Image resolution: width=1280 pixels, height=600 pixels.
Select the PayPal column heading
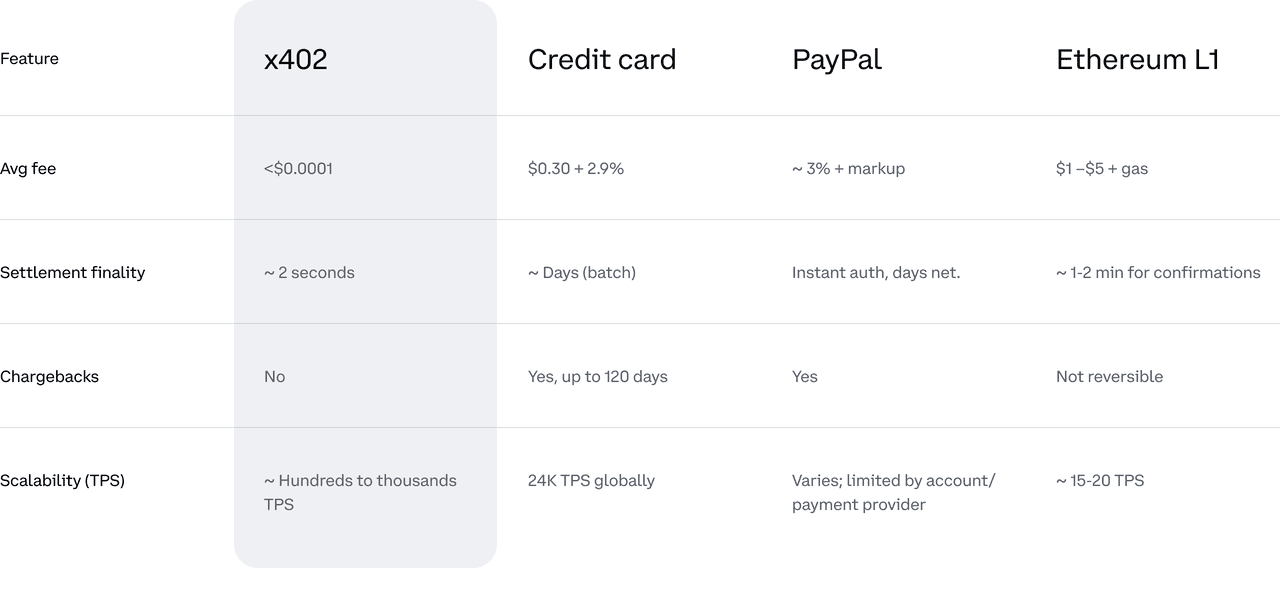pos(837,60)
